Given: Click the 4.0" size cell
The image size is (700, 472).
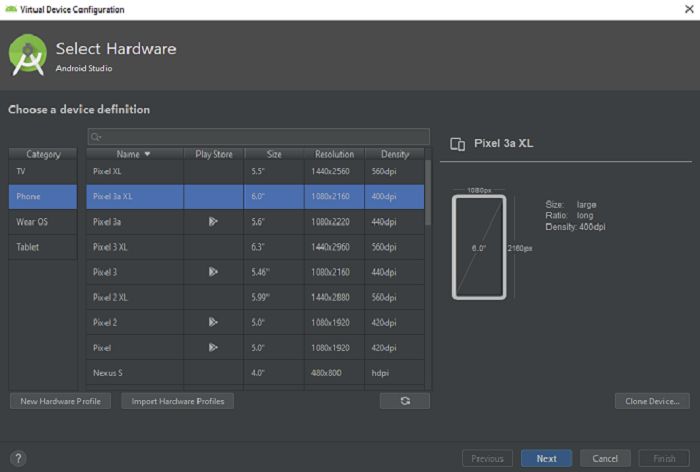Looking at the screenshot, I should [x=274, y=373].
